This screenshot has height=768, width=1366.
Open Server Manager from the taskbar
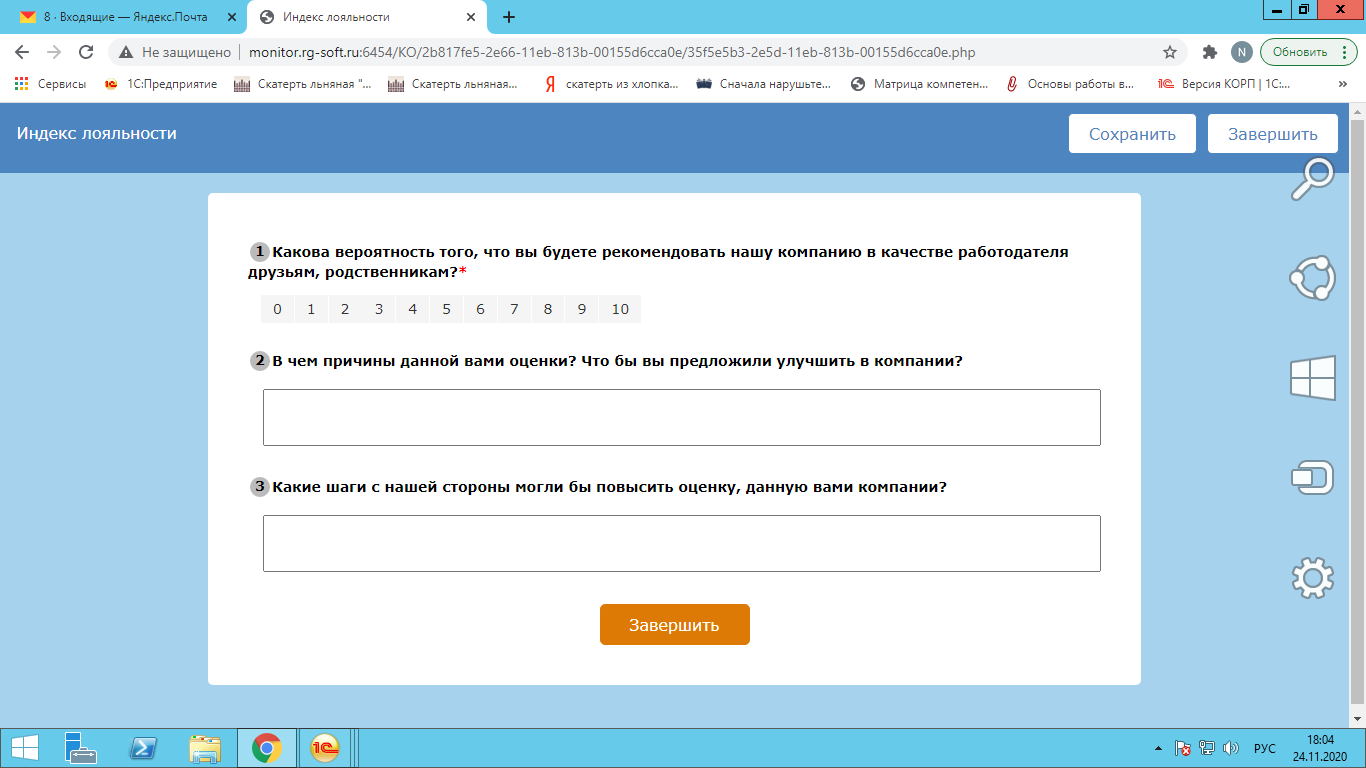80,748
